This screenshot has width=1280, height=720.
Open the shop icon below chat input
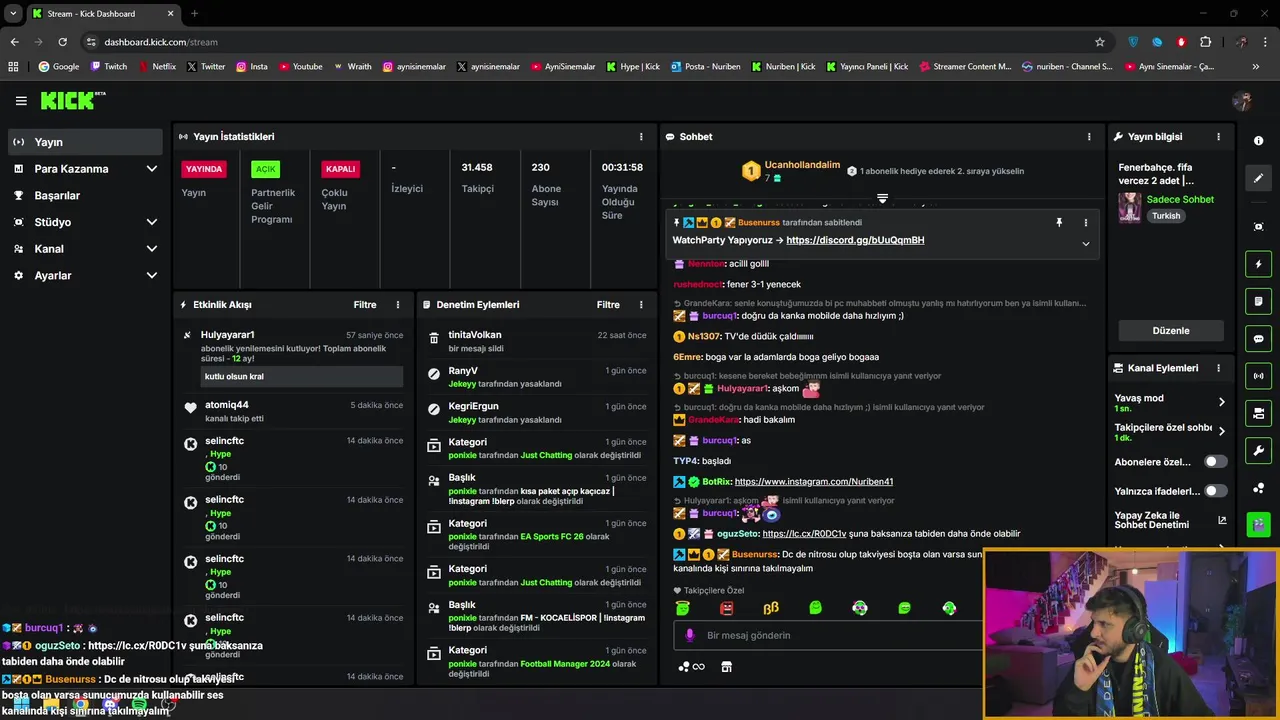tap(727, 667)
